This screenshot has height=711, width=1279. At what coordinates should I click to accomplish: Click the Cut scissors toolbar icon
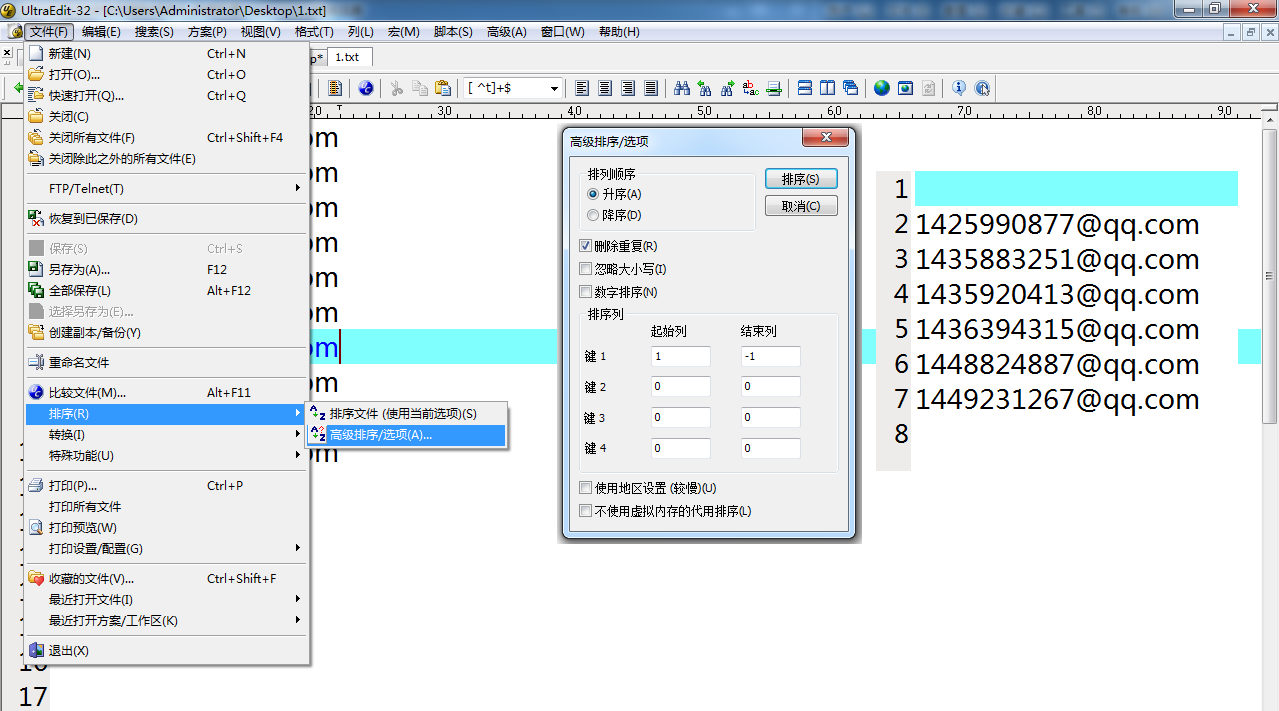(x=396, y=88)
